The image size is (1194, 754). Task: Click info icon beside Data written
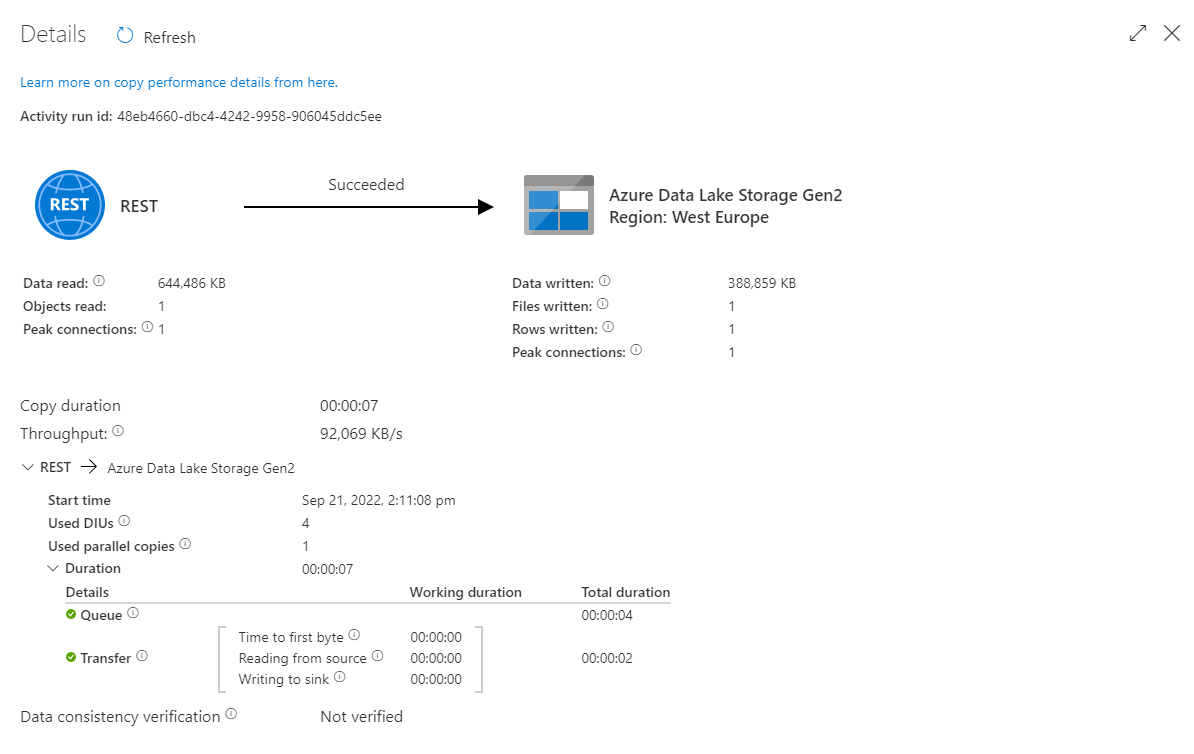[604, 282]
